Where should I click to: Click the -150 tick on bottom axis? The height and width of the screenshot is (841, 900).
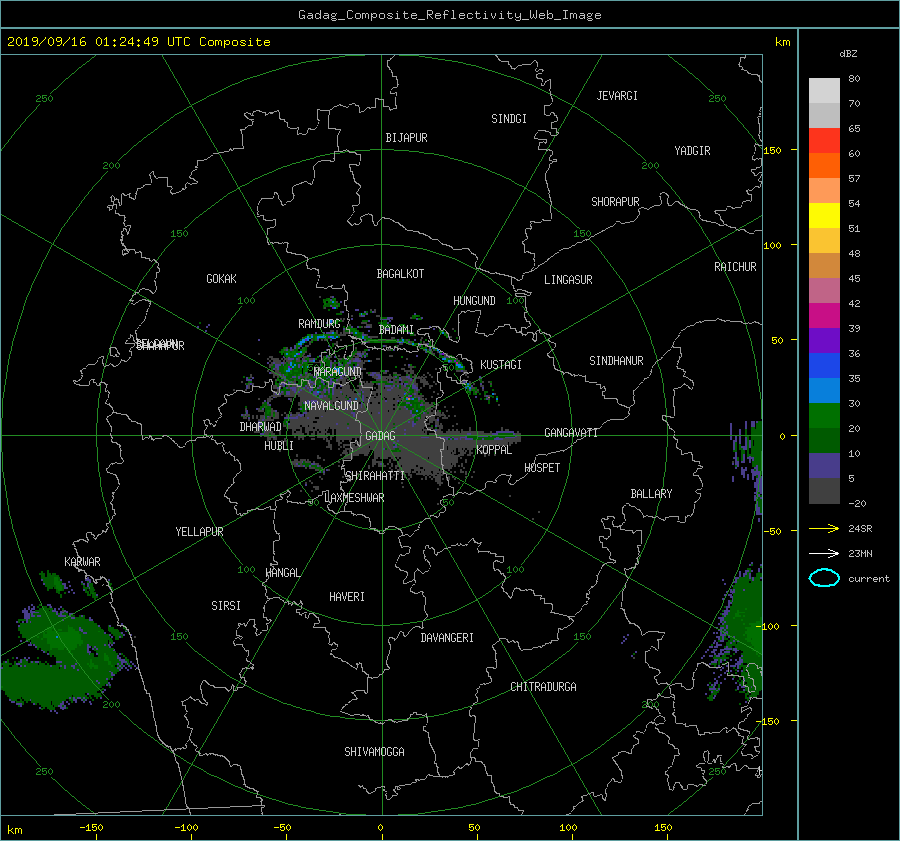[91, 828]
